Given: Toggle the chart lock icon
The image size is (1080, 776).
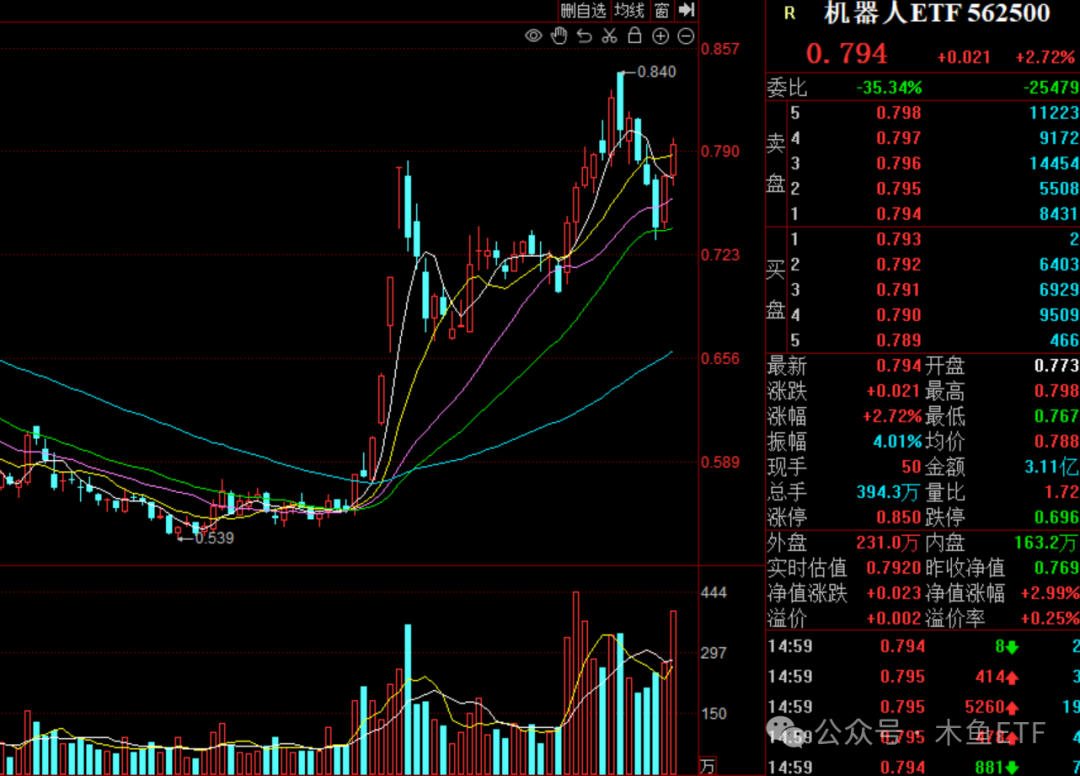Looking at the screenshot, I should click(x=634, y=36).
